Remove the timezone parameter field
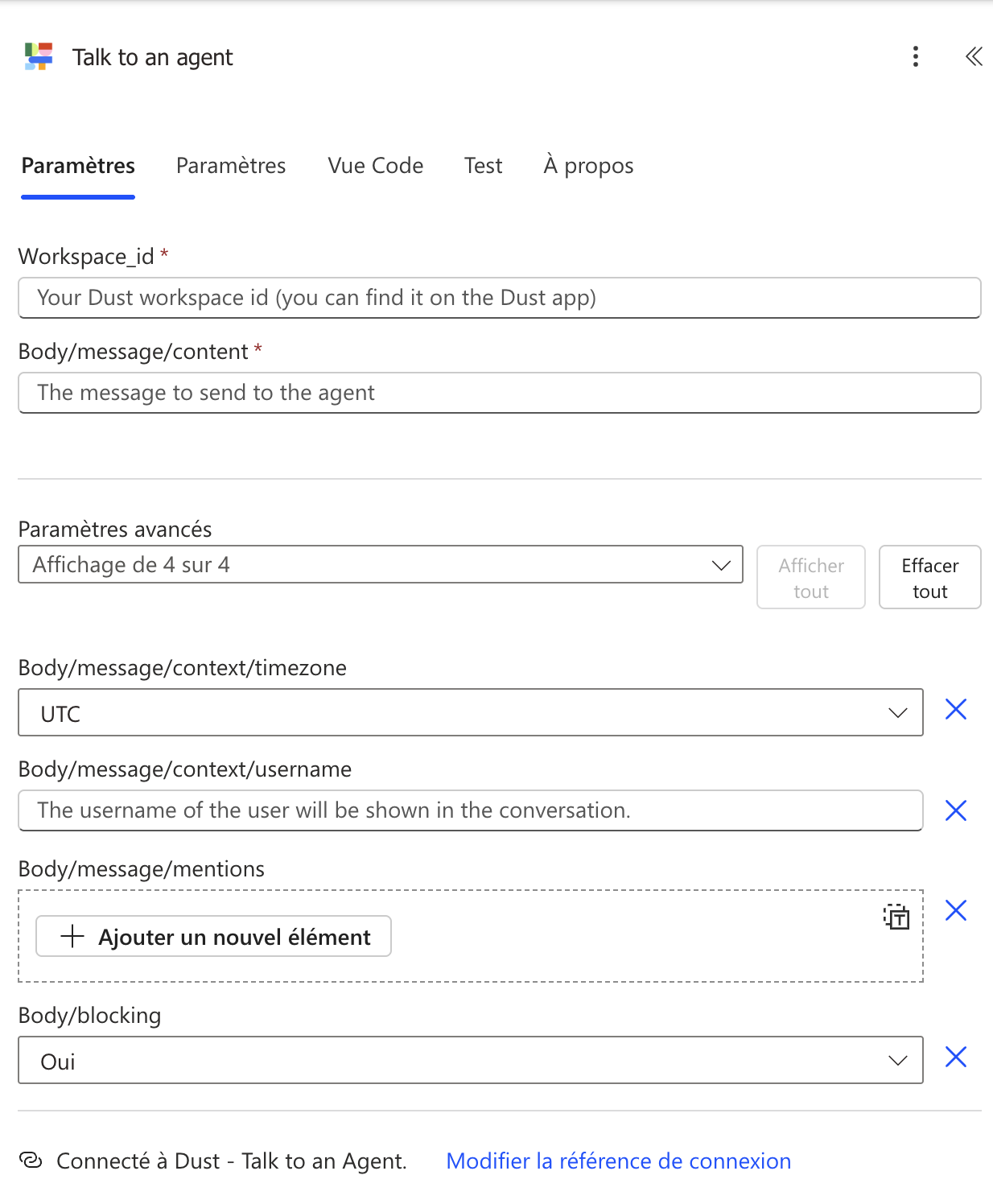 [955, 710]
